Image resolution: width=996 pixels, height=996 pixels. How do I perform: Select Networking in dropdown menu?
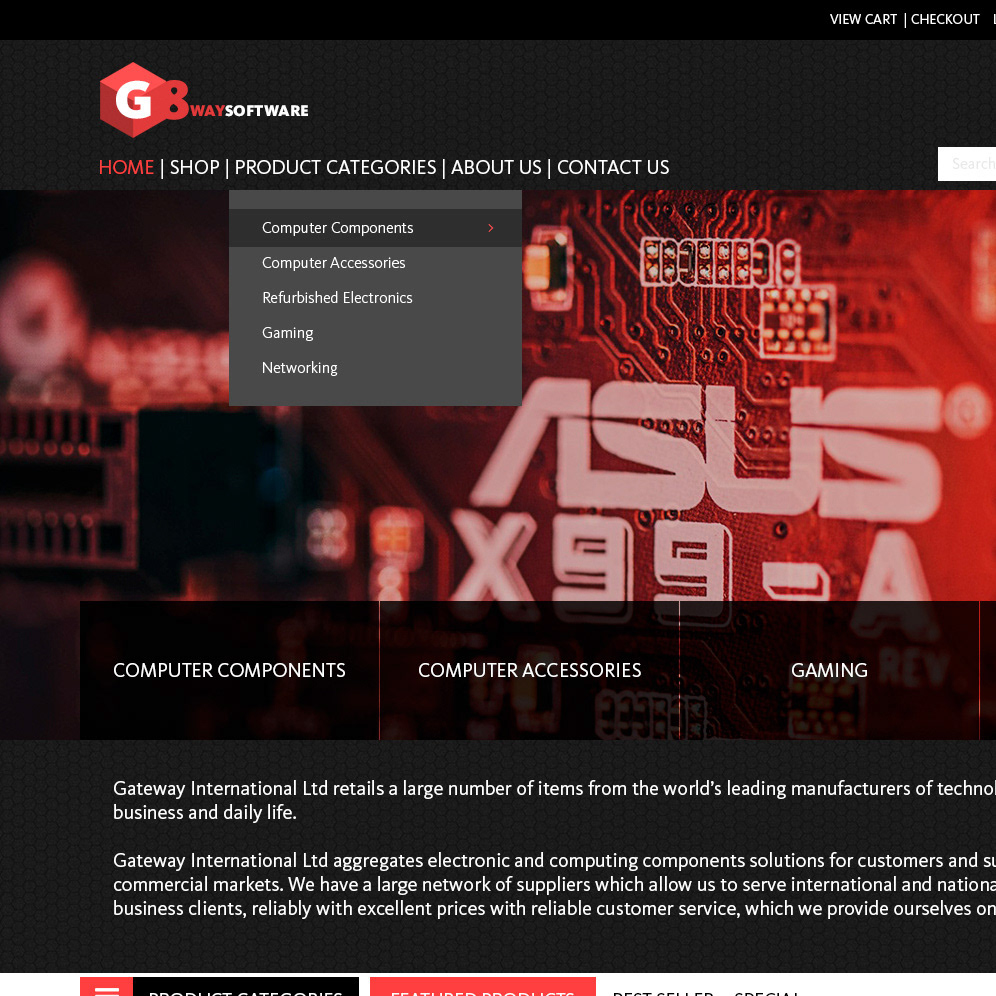300,368
